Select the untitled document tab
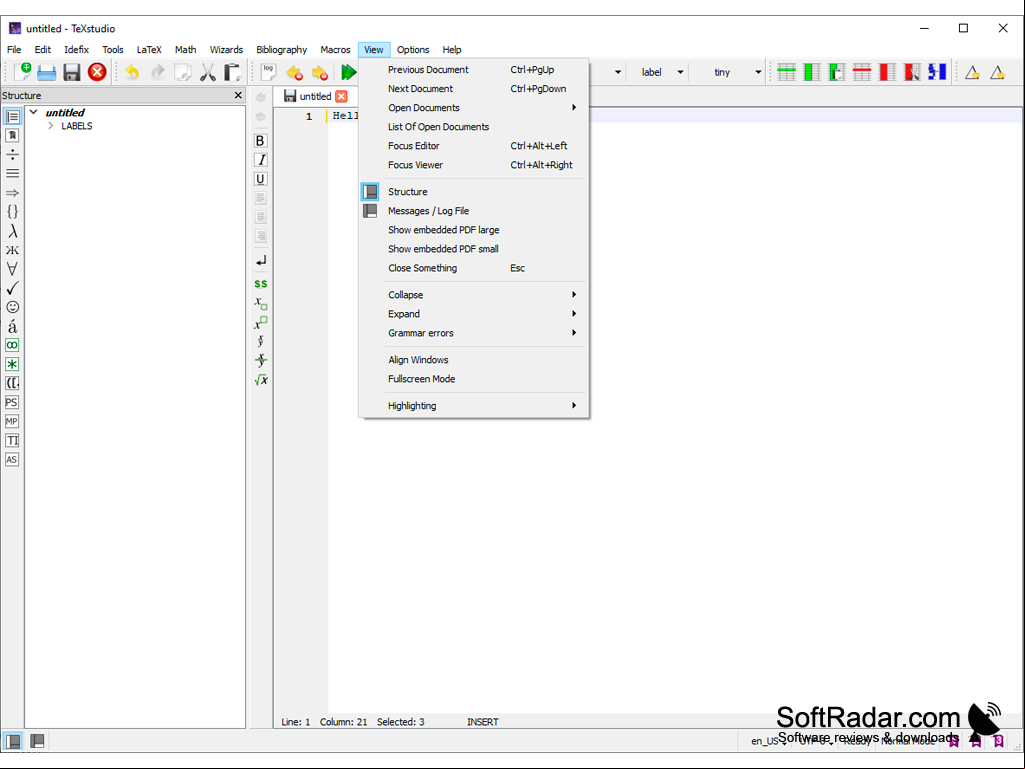This screenshot has width=1025, height=769. click(x=315, y=96)
